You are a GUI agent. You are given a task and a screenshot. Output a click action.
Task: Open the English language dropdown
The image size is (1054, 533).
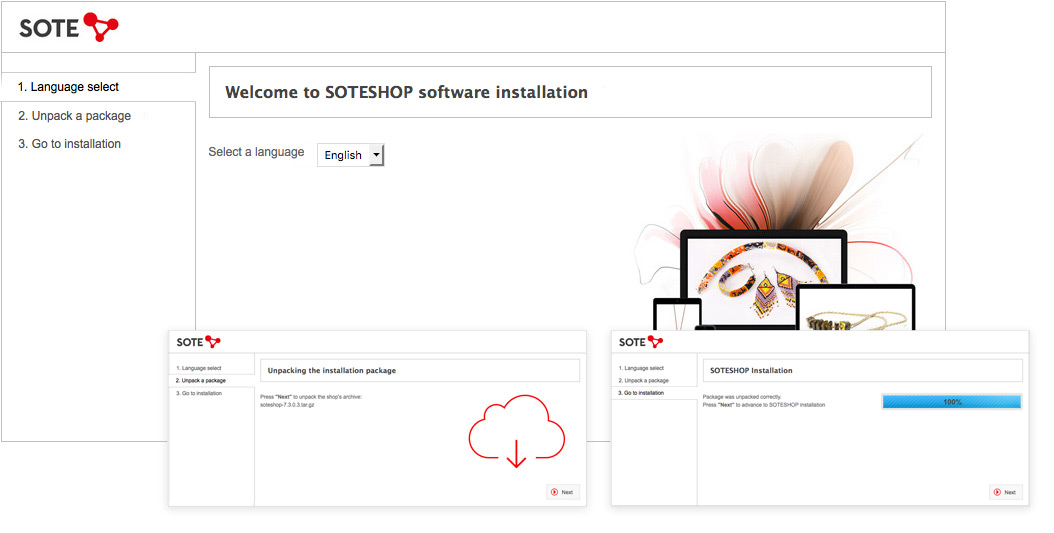[x=350, y=155]
